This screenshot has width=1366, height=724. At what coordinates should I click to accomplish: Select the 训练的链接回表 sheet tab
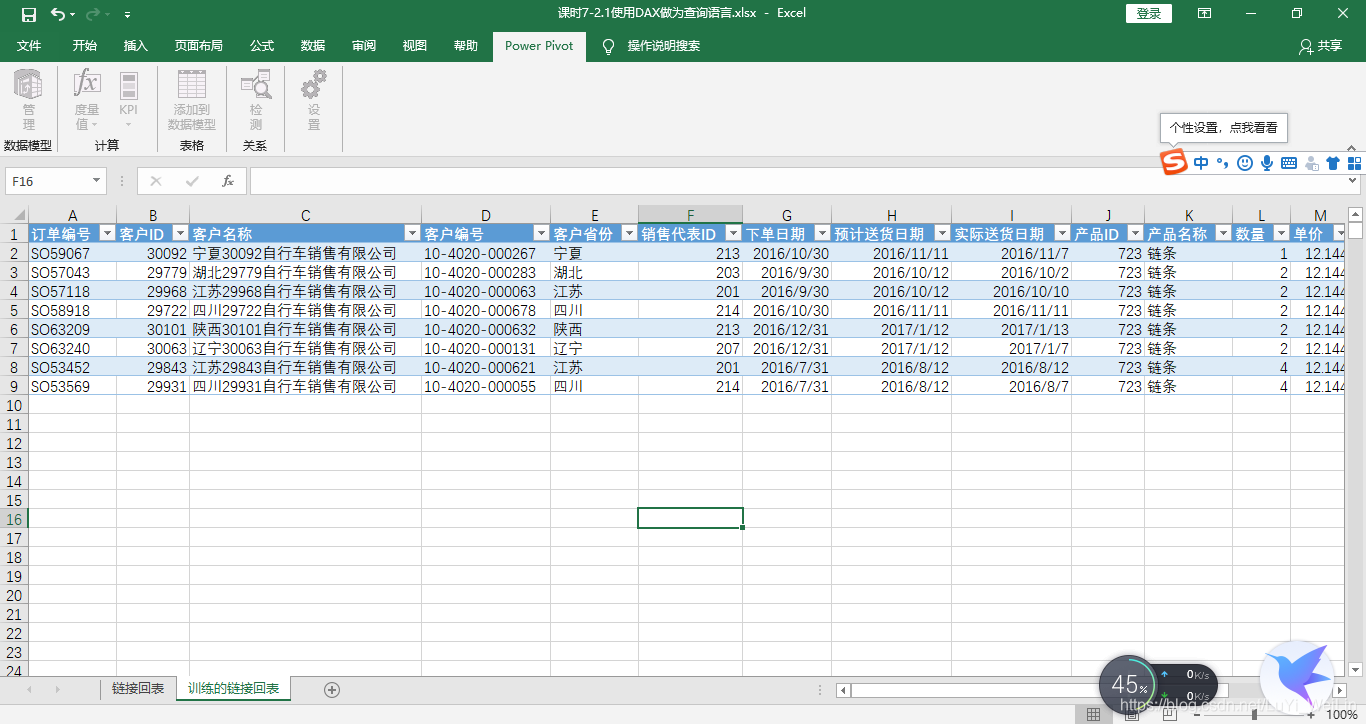233,689
